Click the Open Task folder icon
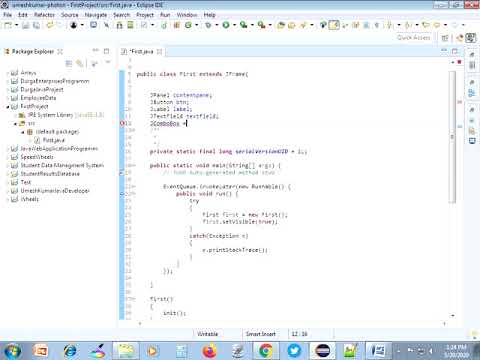The width and height of the screenshot is (480, 360). click(x=292, y=25)
